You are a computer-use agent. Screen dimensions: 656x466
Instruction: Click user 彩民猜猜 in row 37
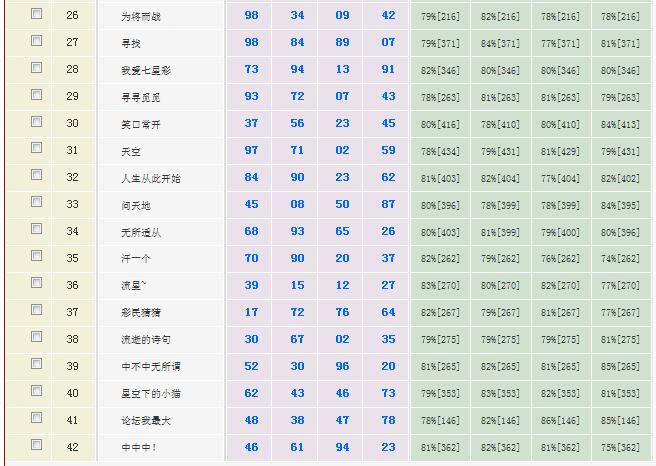(x=140, y=312)
